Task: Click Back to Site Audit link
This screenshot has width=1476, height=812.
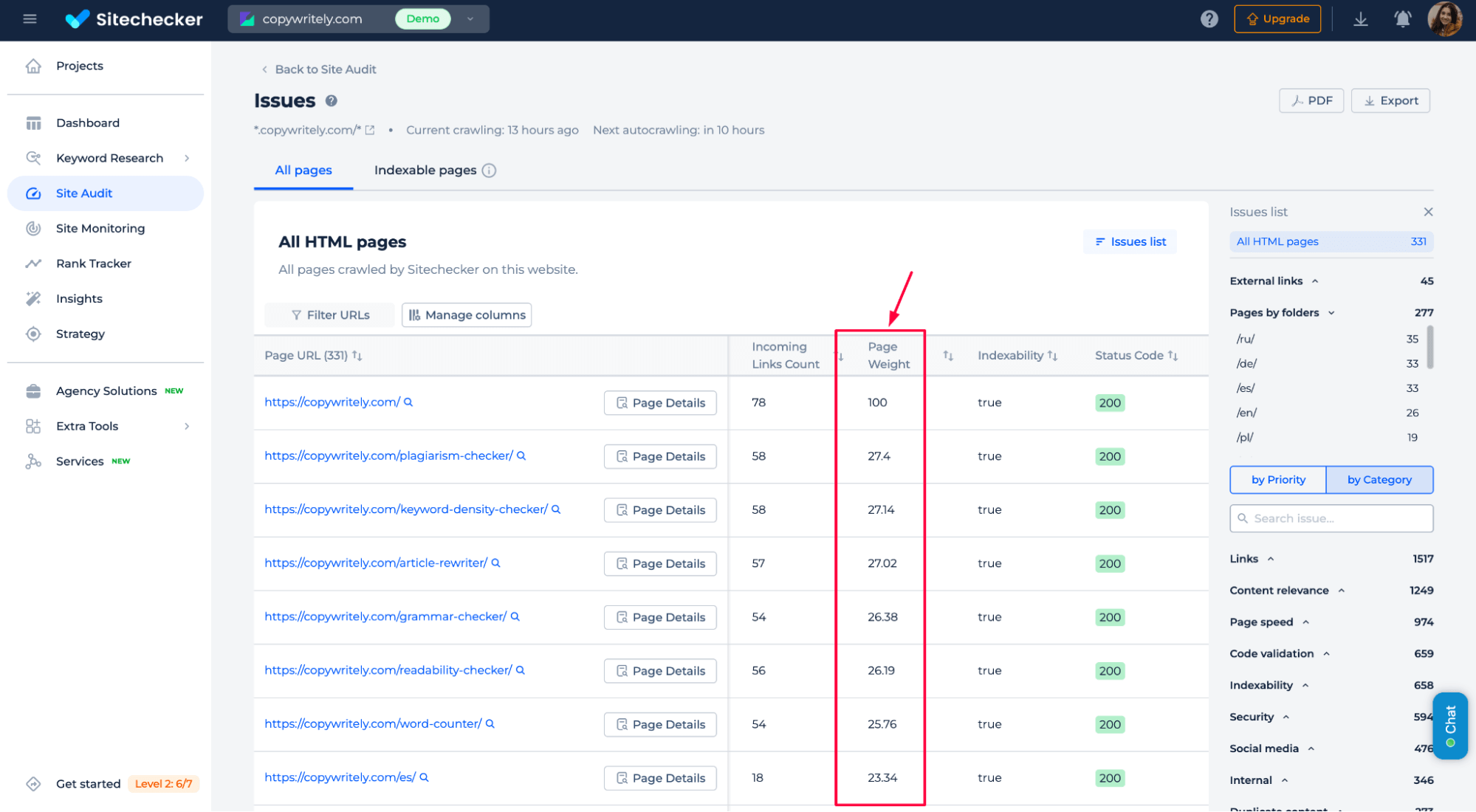Action: tap(319, 69)
